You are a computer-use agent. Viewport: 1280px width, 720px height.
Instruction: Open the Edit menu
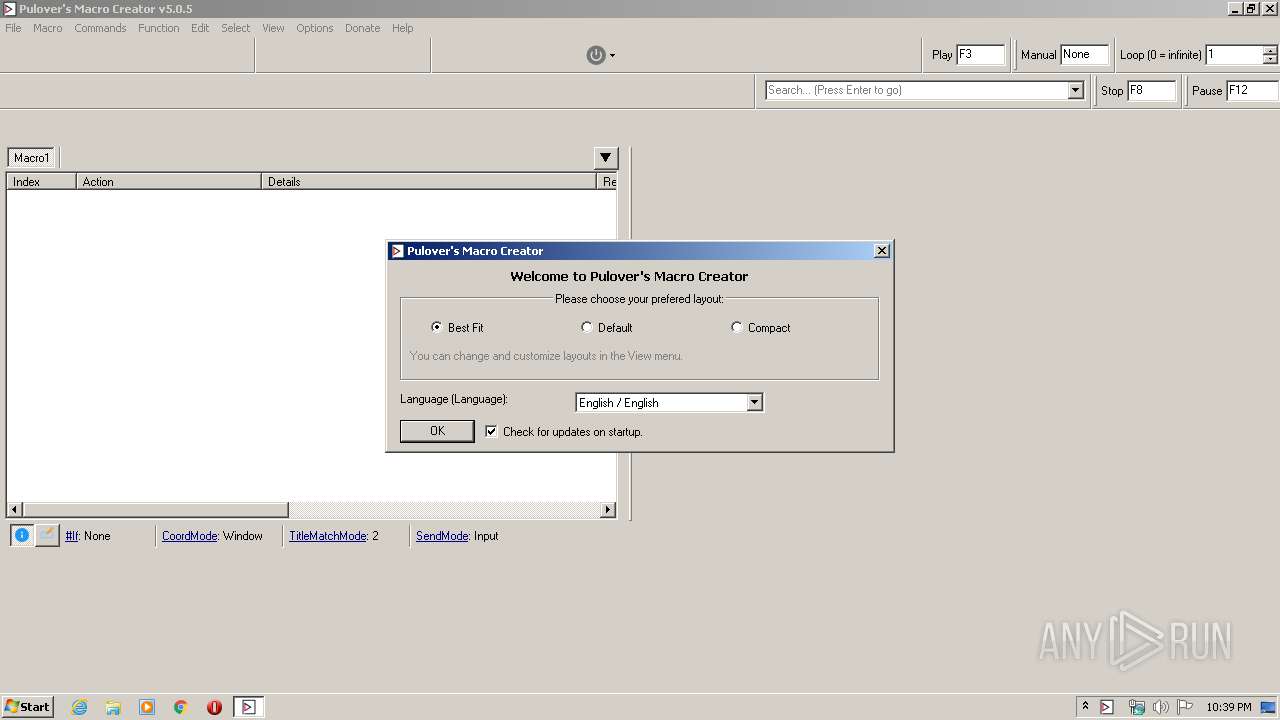click(200, 28)
